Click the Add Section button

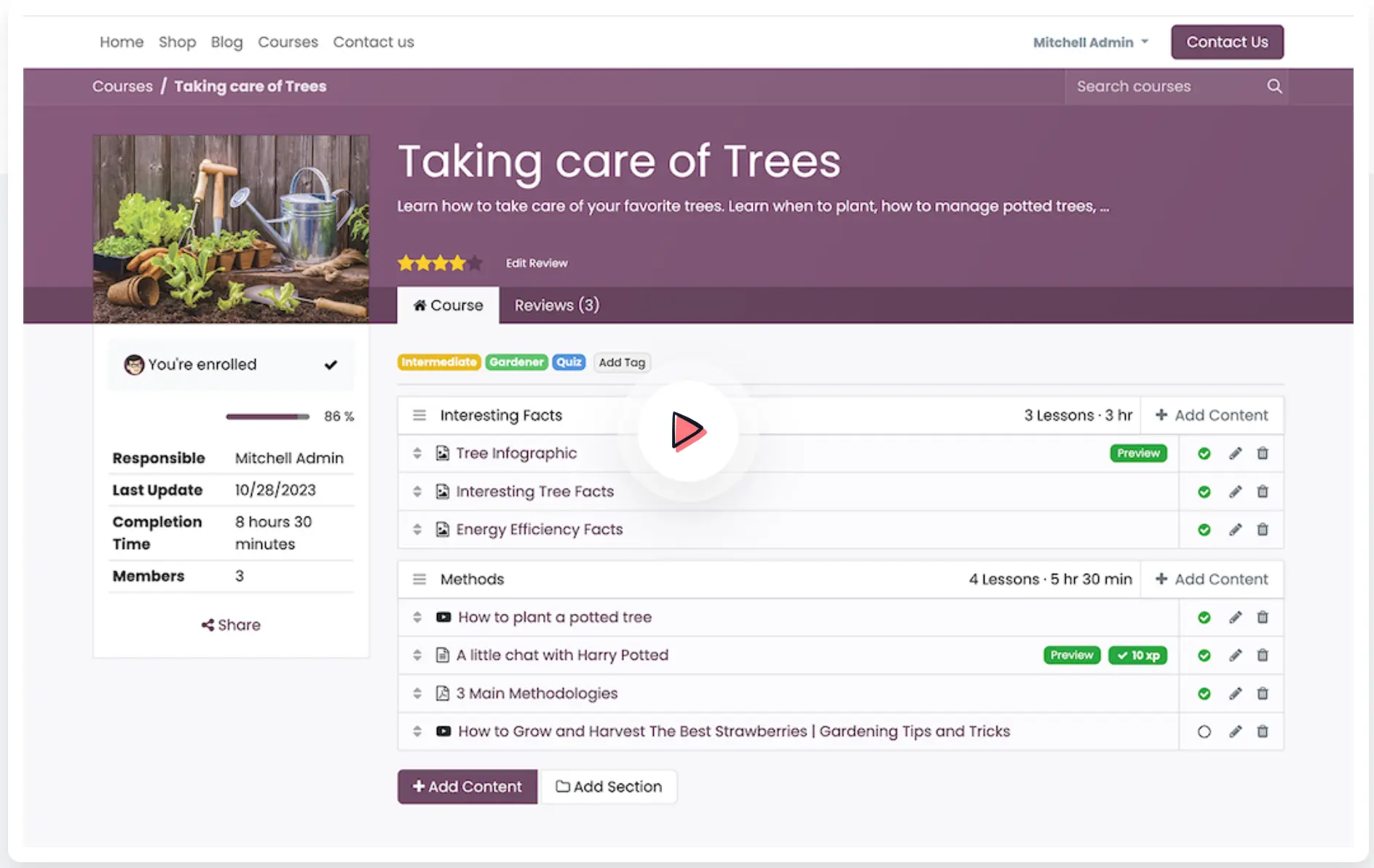pos(609,786)
